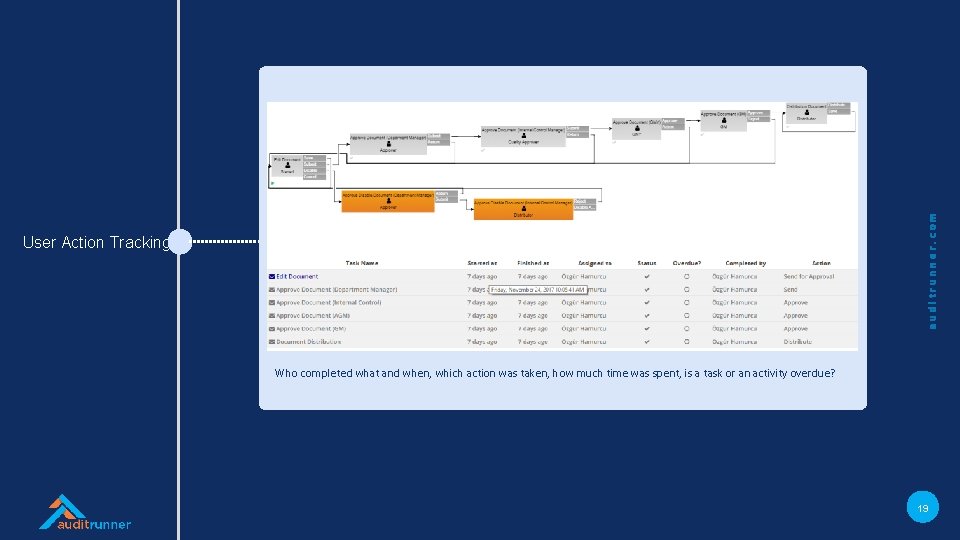Click the status checkmark in the Approve Document (Department Manager) row
Screen dimensions: 960x540
pyautogui.click(x=647, y=290)
